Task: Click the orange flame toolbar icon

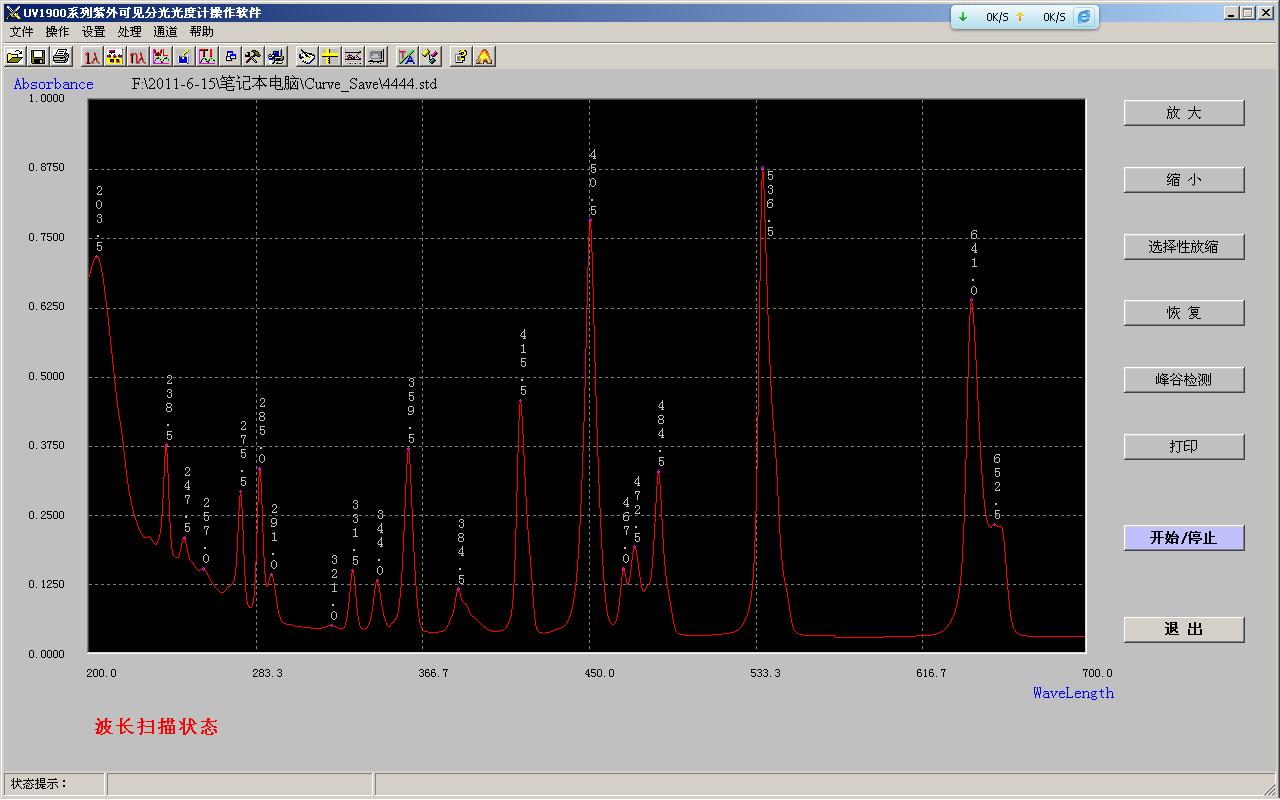Action: pos(484,57)
